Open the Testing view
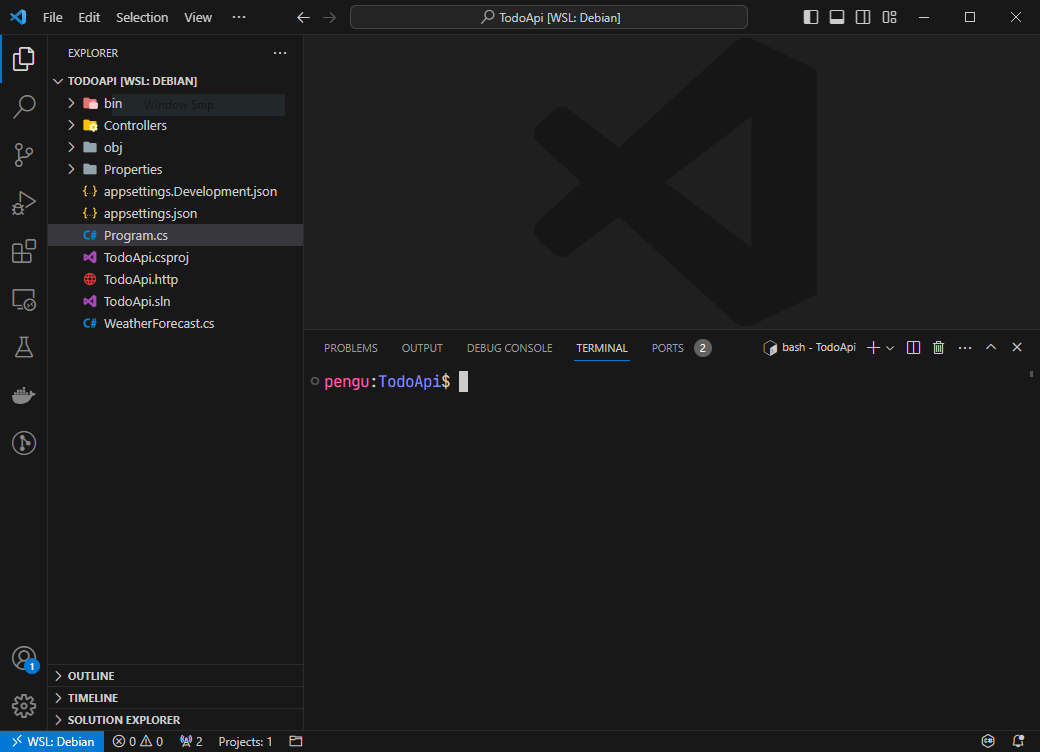Image resolution: width=1040 pixels, height=752 pixels. click(x=24, y=347)
